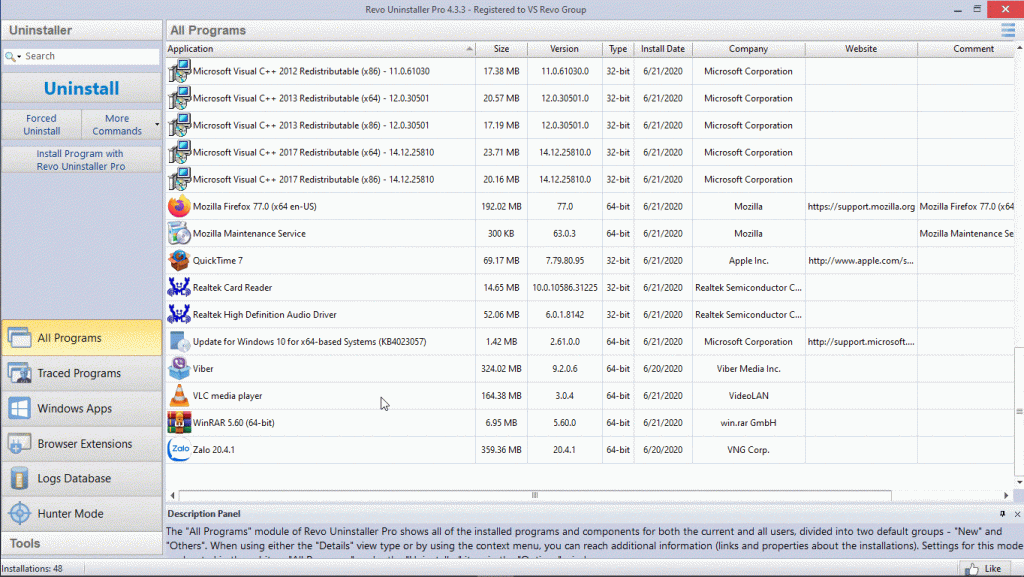This screenshot has width=1024, height=577.
Task: Click the http://support.microsoft website cell
Action: click(861, 341)
